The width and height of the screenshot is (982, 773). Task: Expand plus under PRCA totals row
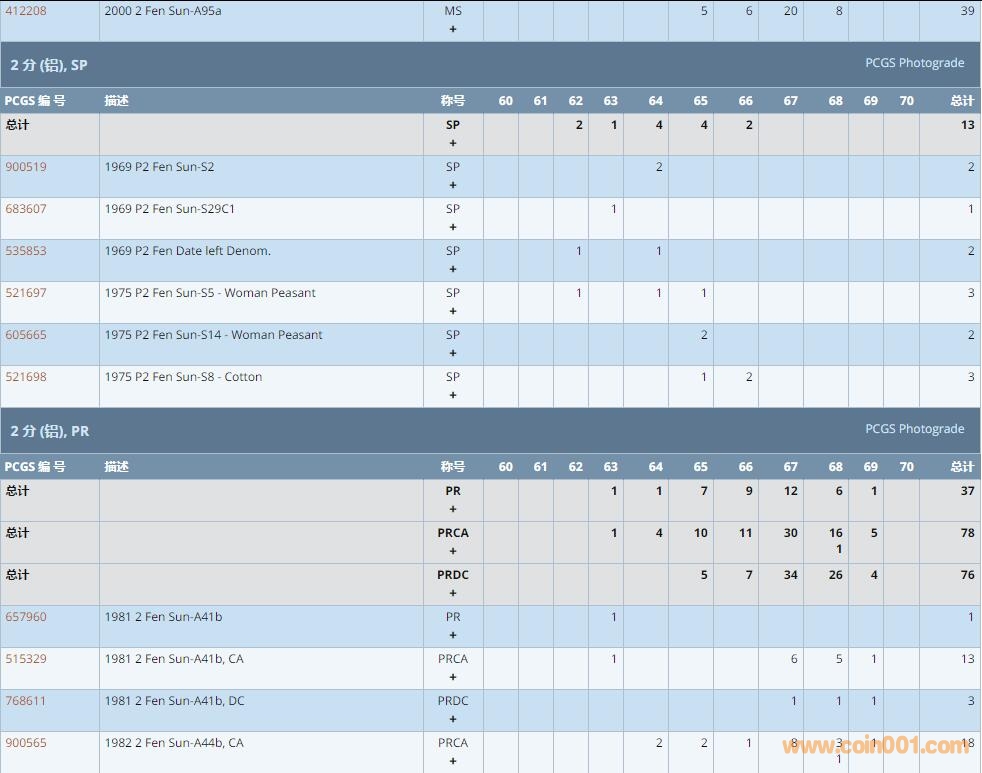[453, 551]
